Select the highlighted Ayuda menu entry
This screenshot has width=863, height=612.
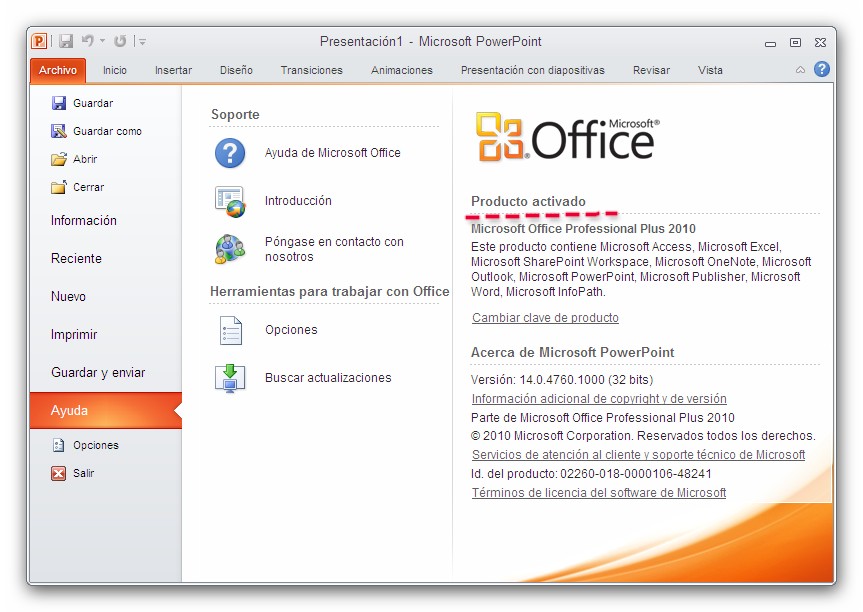(x=106, y=411)
